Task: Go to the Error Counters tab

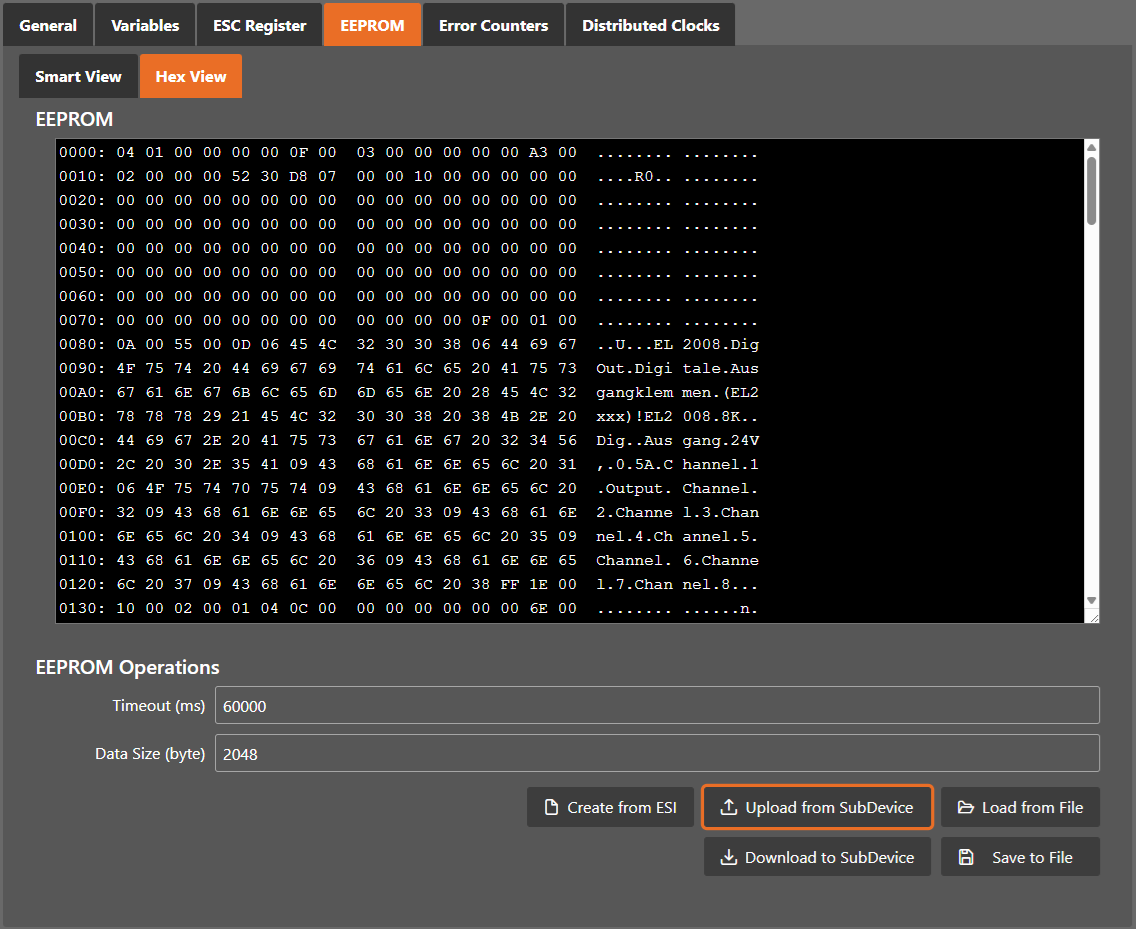Action: (493, 25)
